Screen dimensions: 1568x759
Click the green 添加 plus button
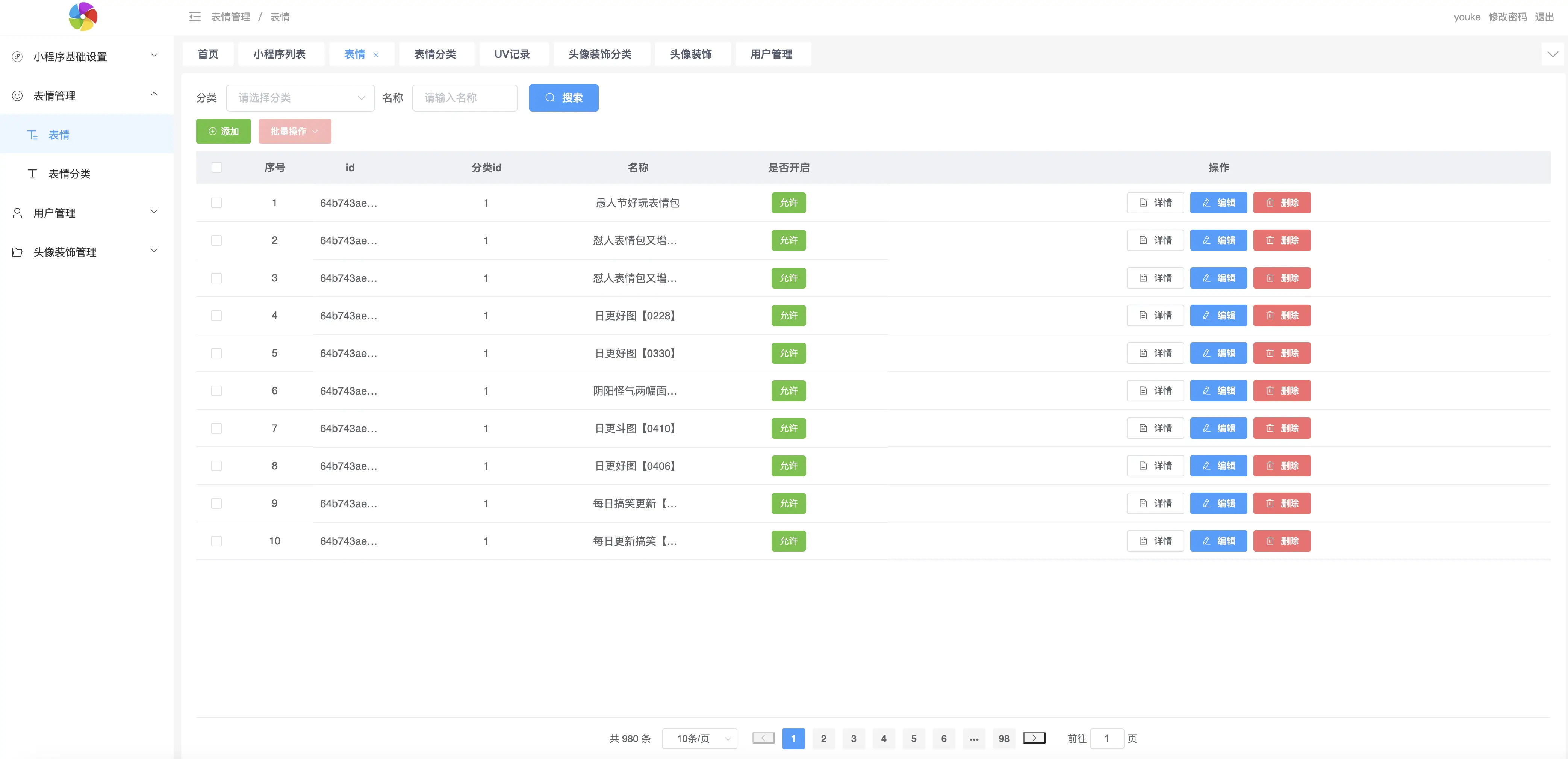(x=223, y=132)
